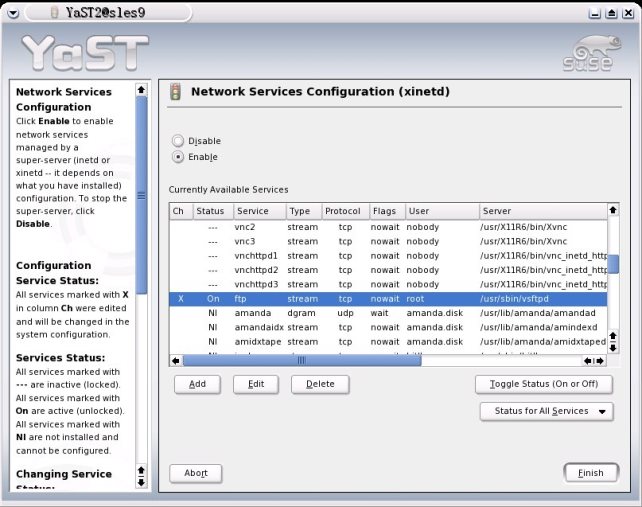The height and width of the screenshot is (507, 642).
Task: Select the vnchttpd1 service row
Action: 388,256
